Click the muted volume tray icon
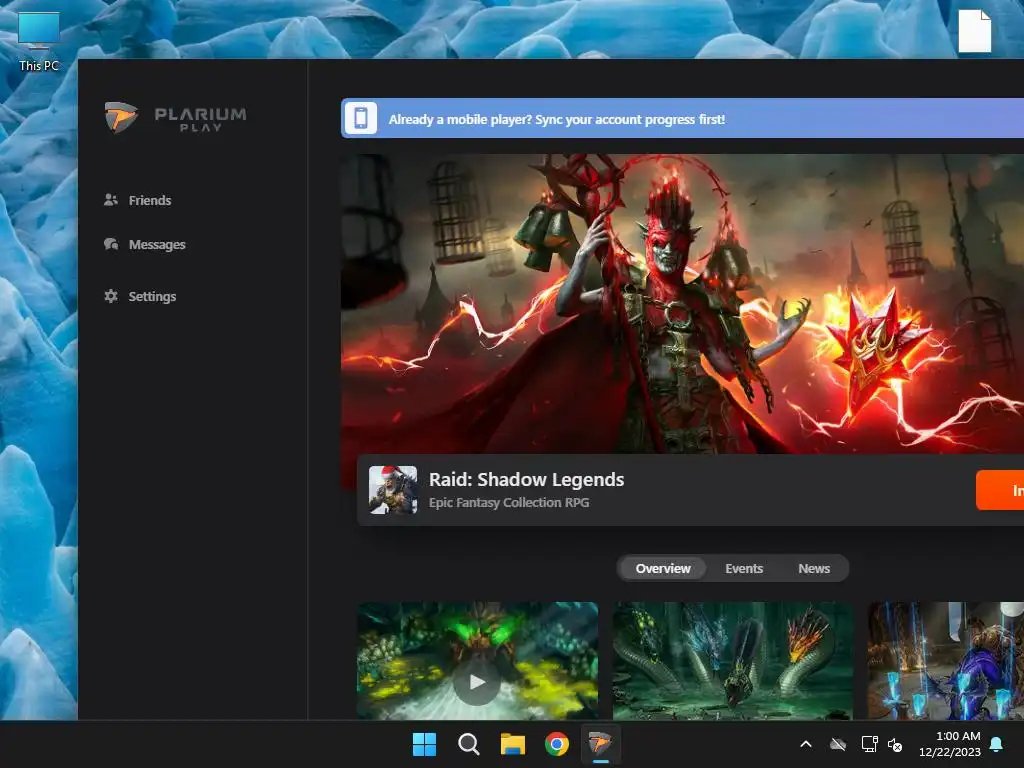Screen dimensions: 1024x768 [895, 744]
